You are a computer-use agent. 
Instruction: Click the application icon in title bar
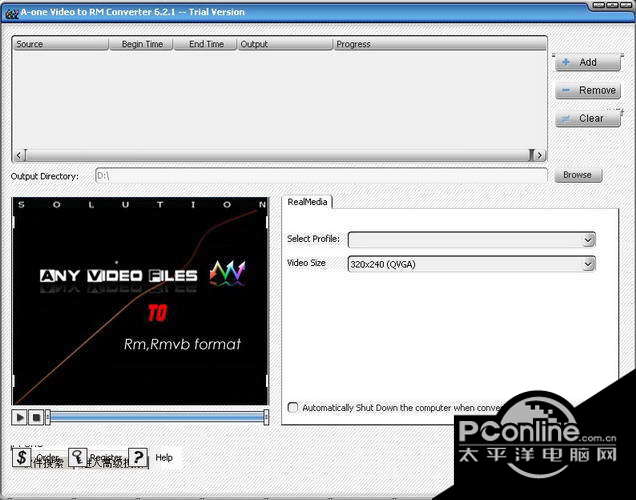point(12,13)
